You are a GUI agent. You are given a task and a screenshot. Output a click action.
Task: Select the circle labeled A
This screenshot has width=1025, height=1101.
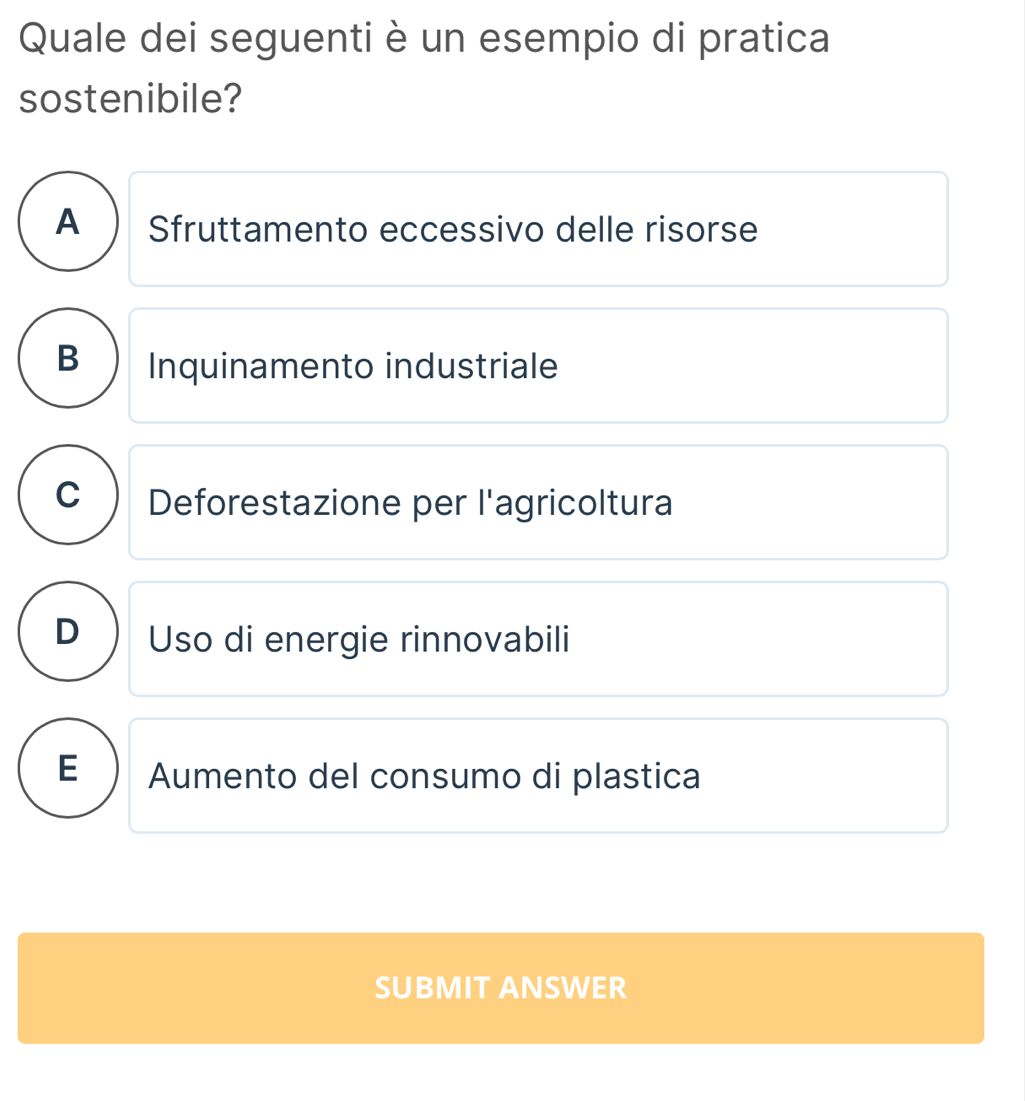click(x=68, y=222)
